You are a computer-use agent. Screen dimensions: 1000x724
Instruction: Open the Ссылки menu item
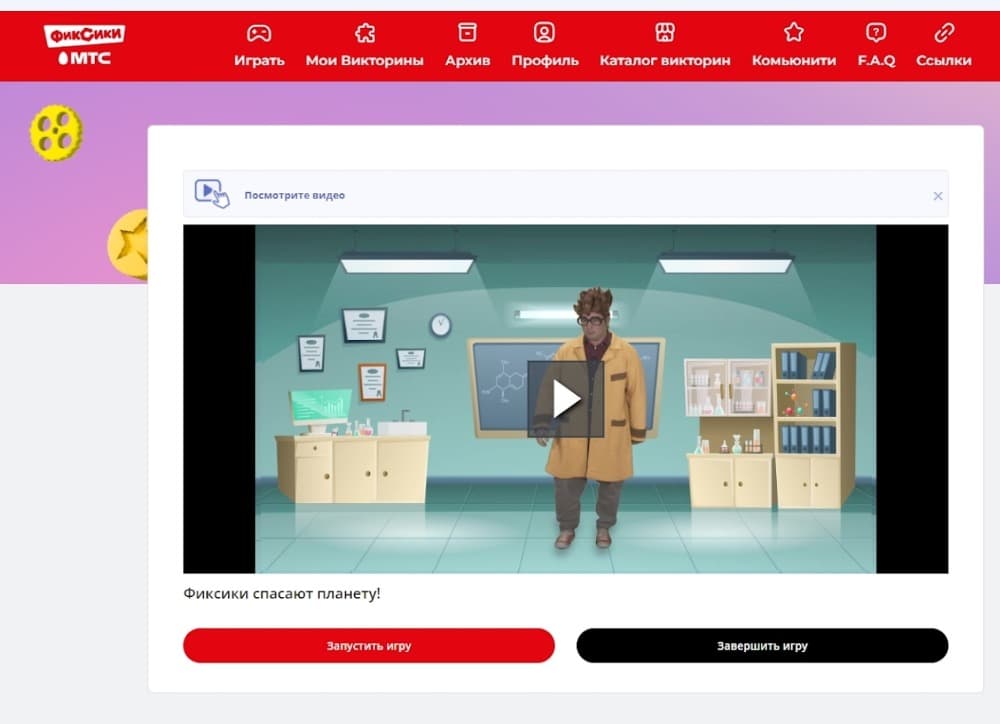tap(944, 61)
